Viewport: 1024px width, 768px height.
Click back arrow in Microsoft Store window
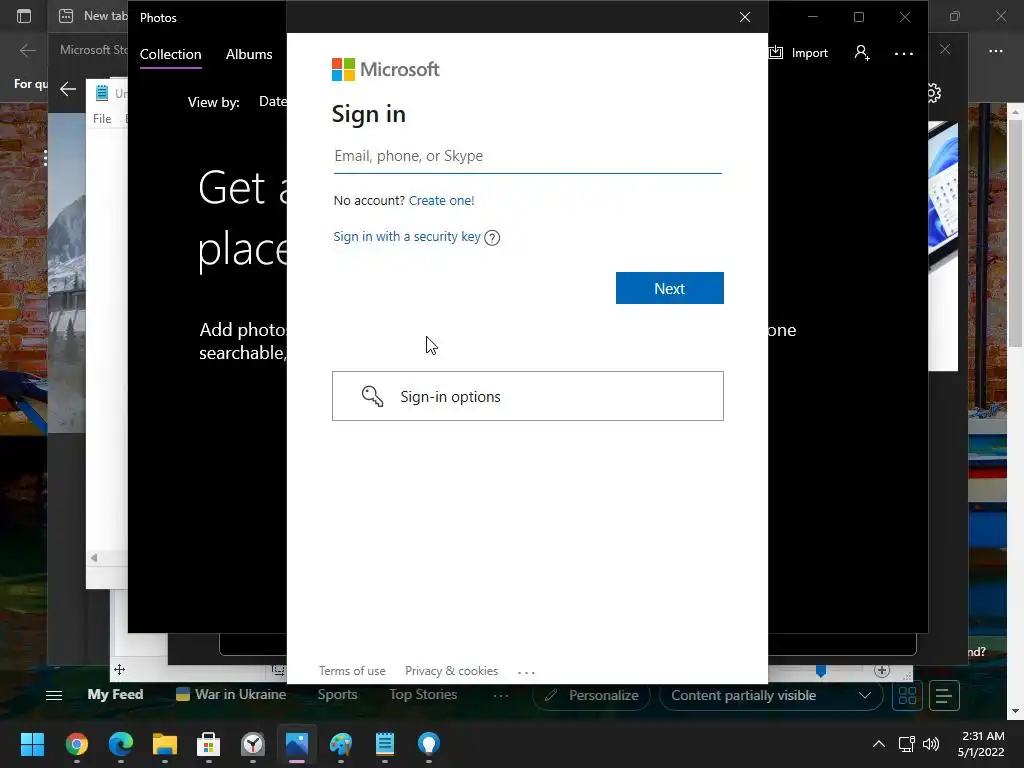tap(68, 89)
